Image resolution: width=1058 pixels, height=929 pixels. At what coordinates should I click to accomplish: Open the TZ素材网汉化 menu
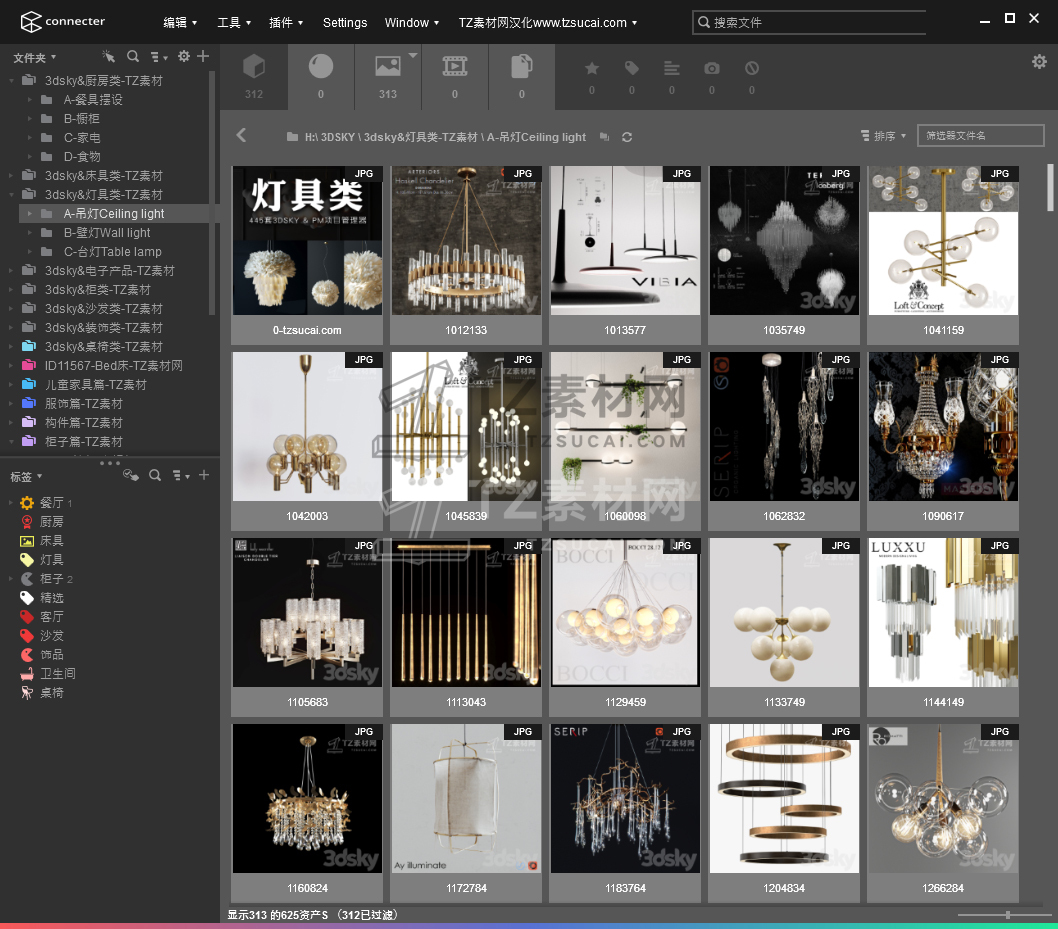(x=548, y=22)
